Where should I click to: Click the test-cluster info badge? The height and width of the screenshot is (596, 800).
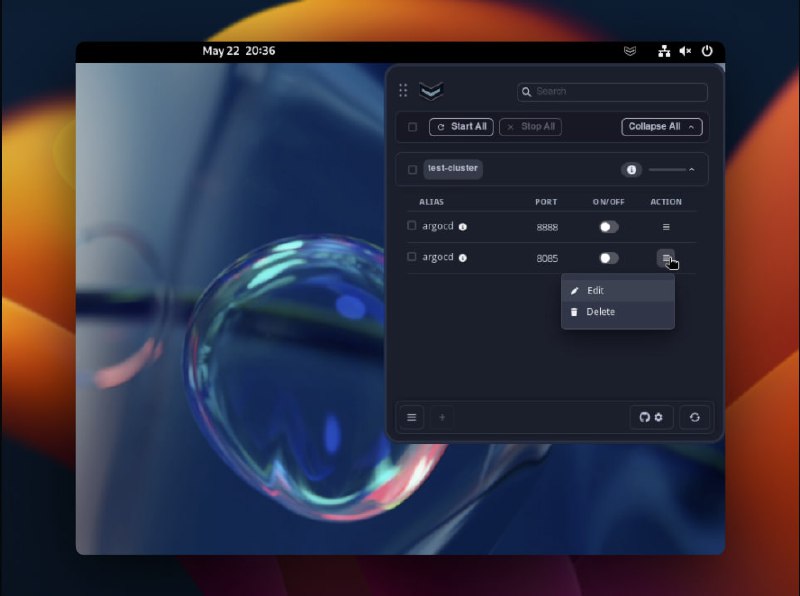point(631,170)
